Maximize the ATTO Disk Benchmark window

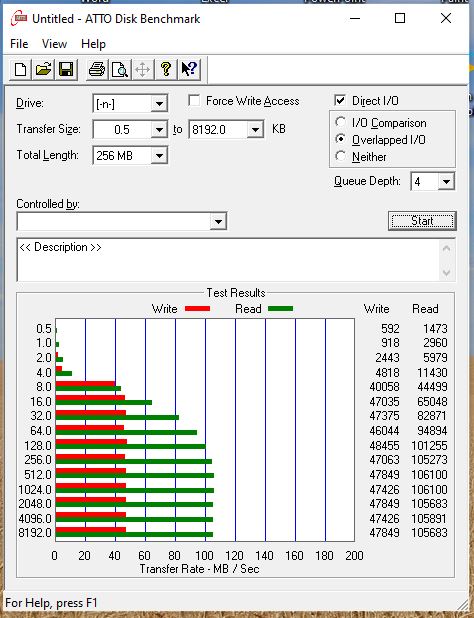click(400, 18)
